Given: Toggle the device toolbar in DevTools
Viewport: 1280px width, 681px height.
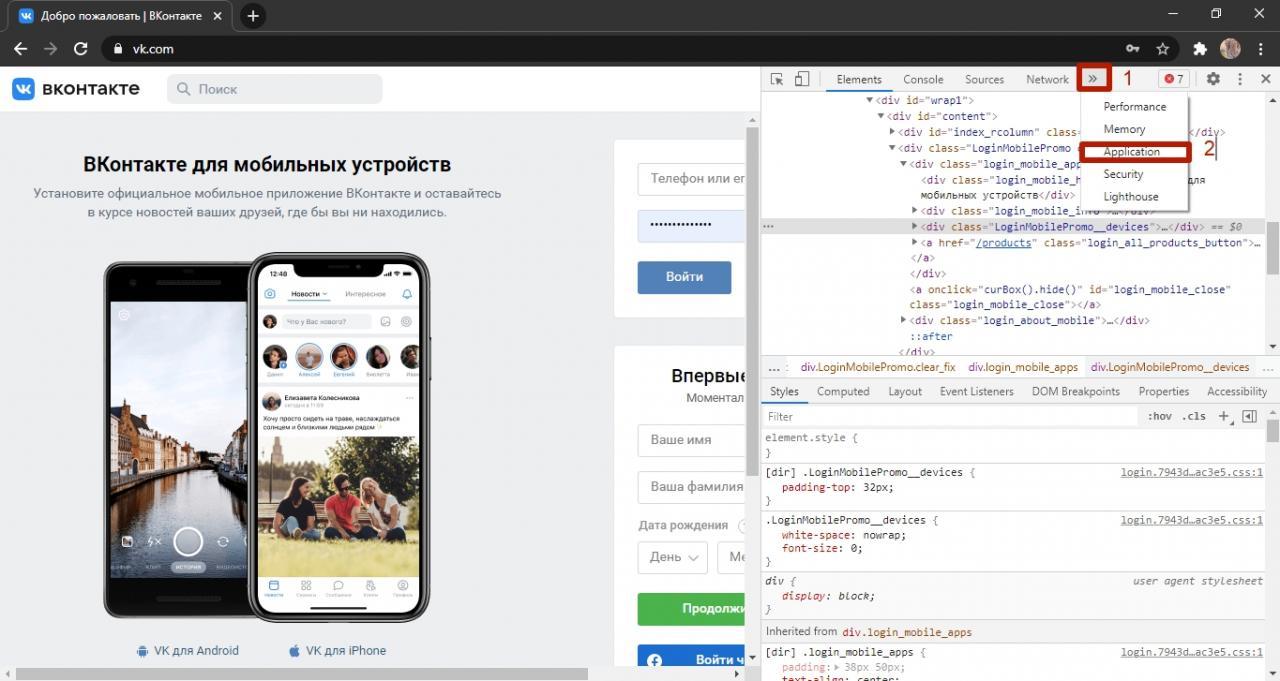Looking at the screenshot, I should (x=801, y=79).
